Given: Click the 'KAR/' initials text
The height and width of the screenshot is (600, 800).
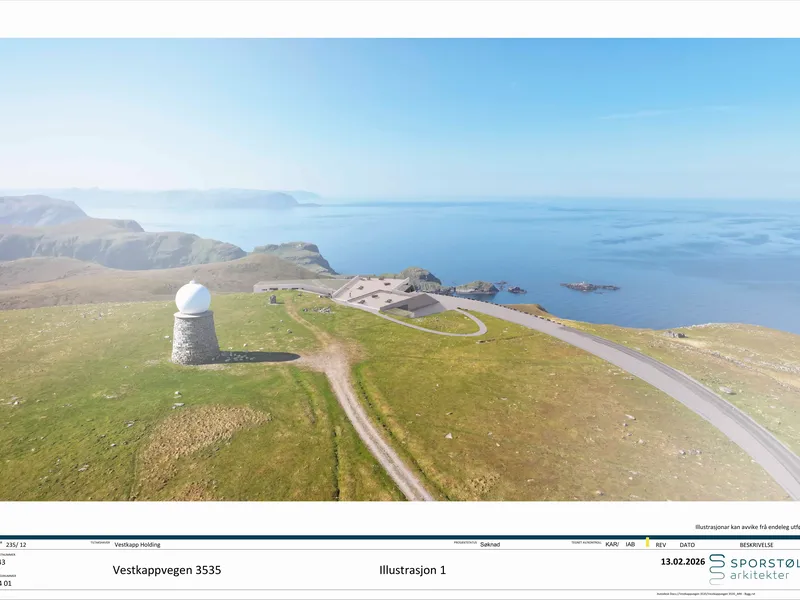Looking at the screenshot, I should pos(612,544).
